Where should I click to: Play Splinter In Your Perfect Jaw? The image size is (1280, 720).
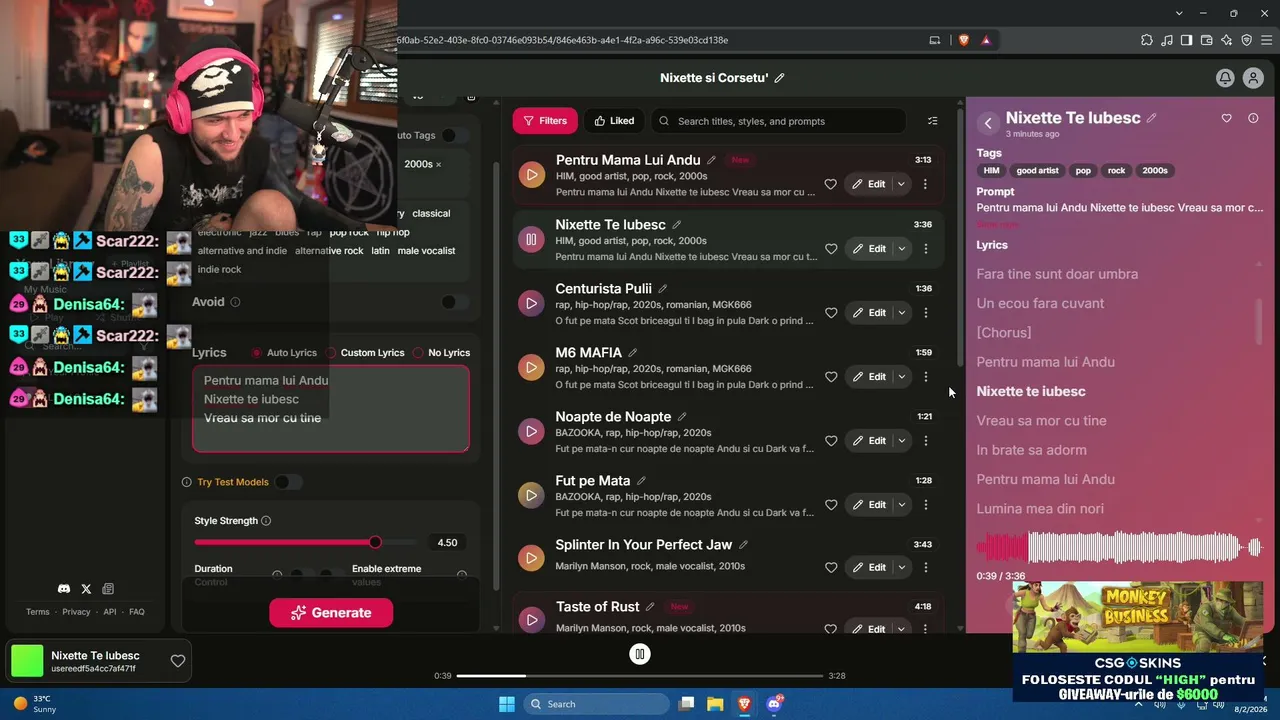click(x=531, y=557)
